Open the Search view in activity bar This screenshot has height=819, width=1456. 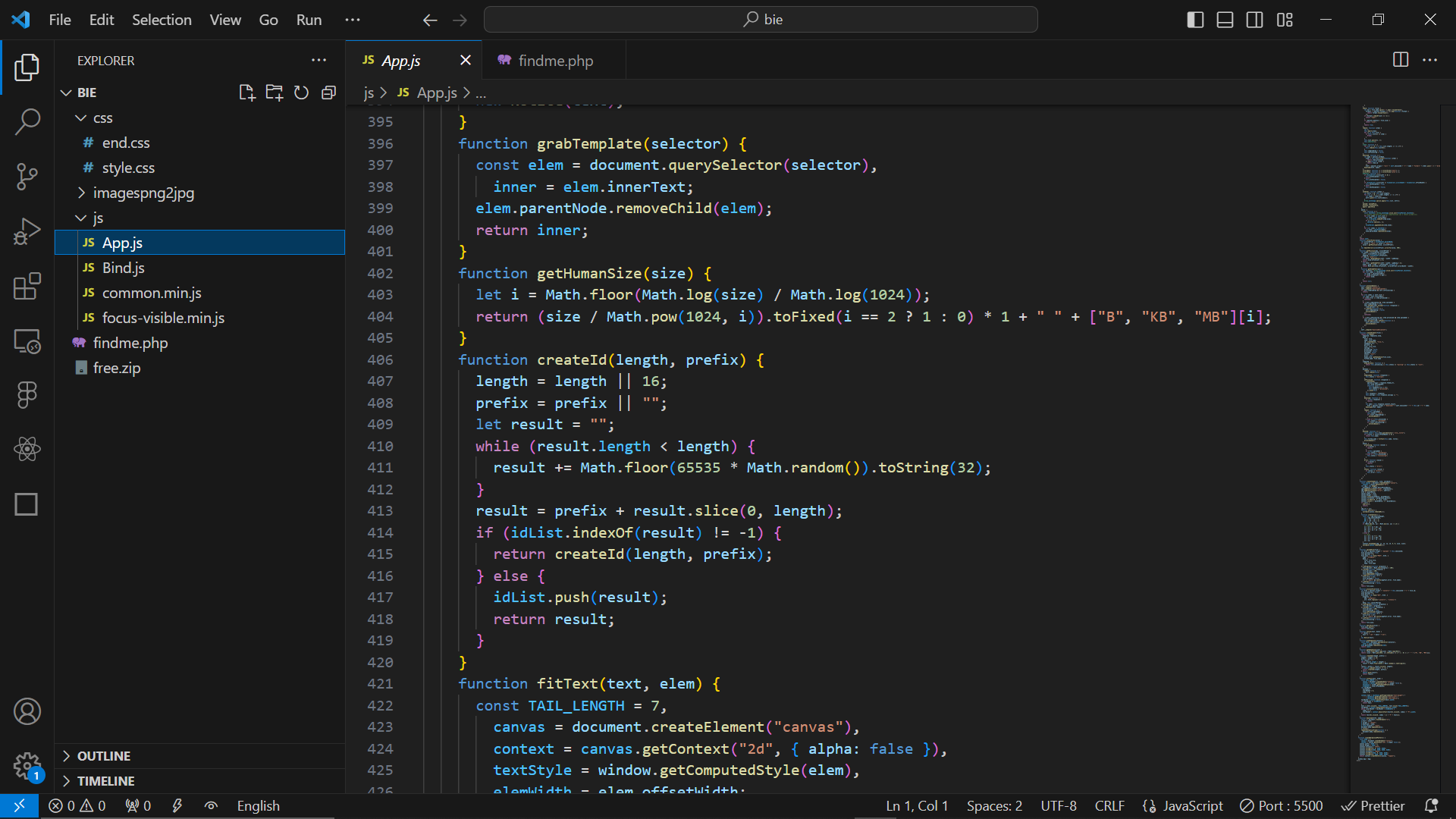pyautogui.click(x=27, y=121)
